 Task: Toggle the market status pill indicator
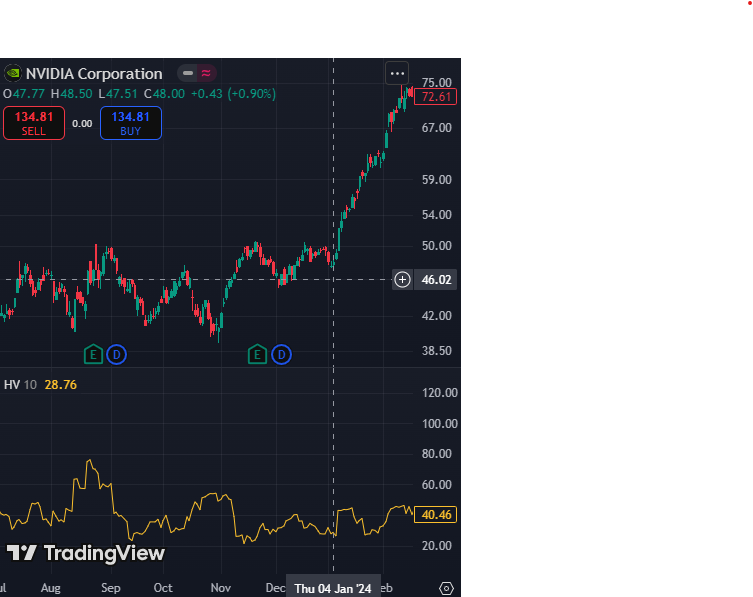[197, 73]
